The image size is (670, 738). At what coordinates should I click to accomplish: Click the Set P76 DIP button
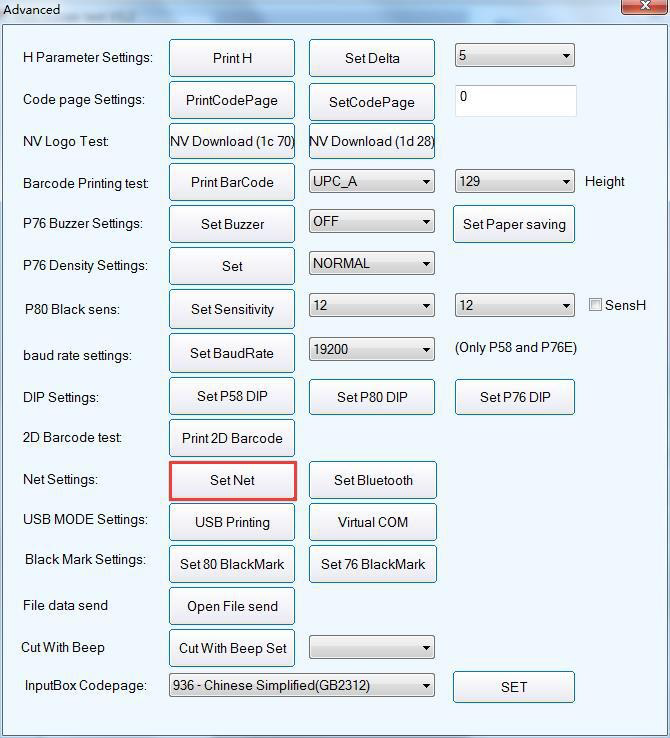click(x=515, y=397)
